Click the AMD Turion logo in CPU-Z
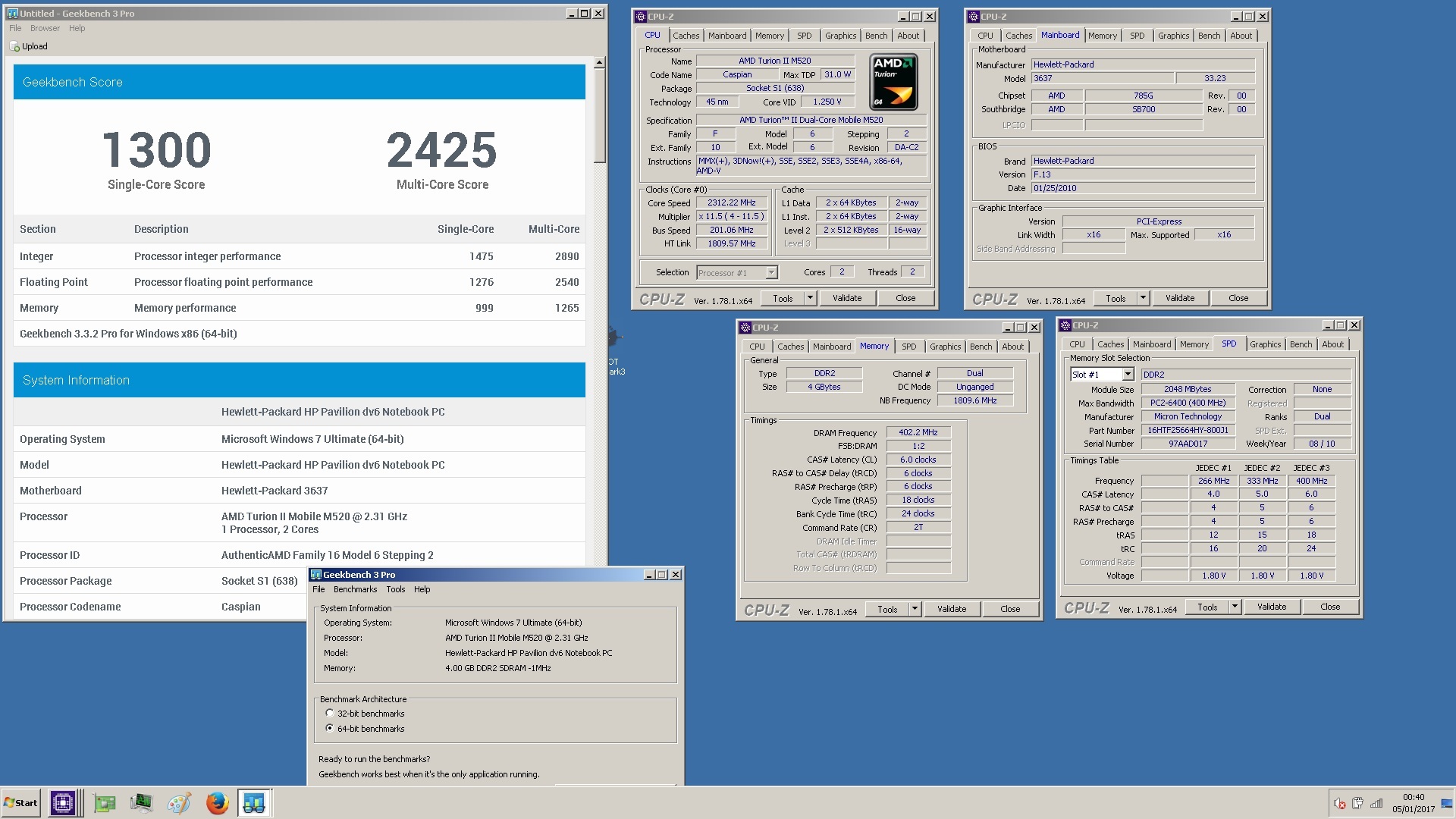Screen dimensions: 1456x819 (894, 82)
